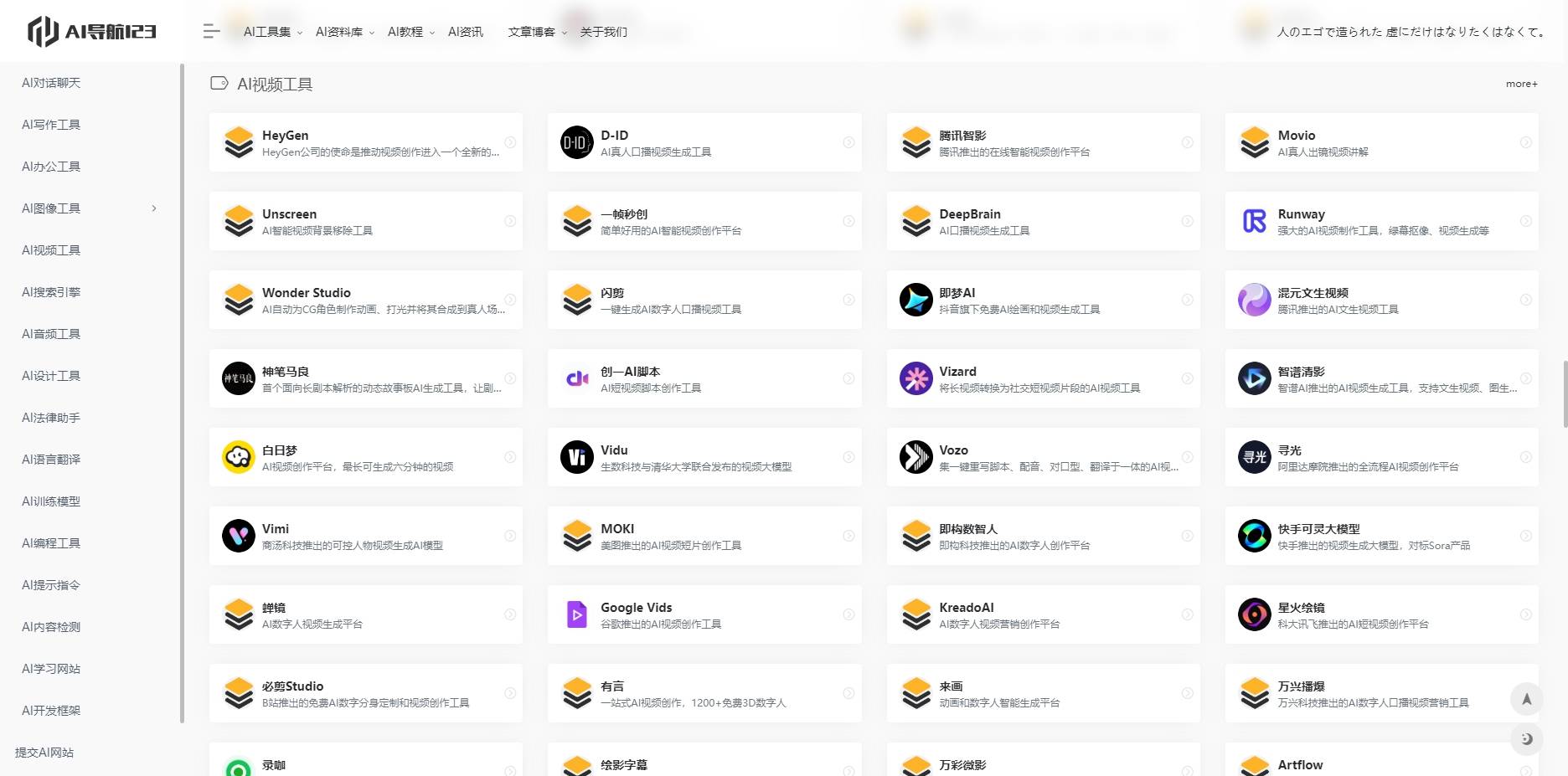The width and height of the screenshot is (1568, 776).
Task: Click the 白日梦 yellow logo icon
Action: [239, 457]
